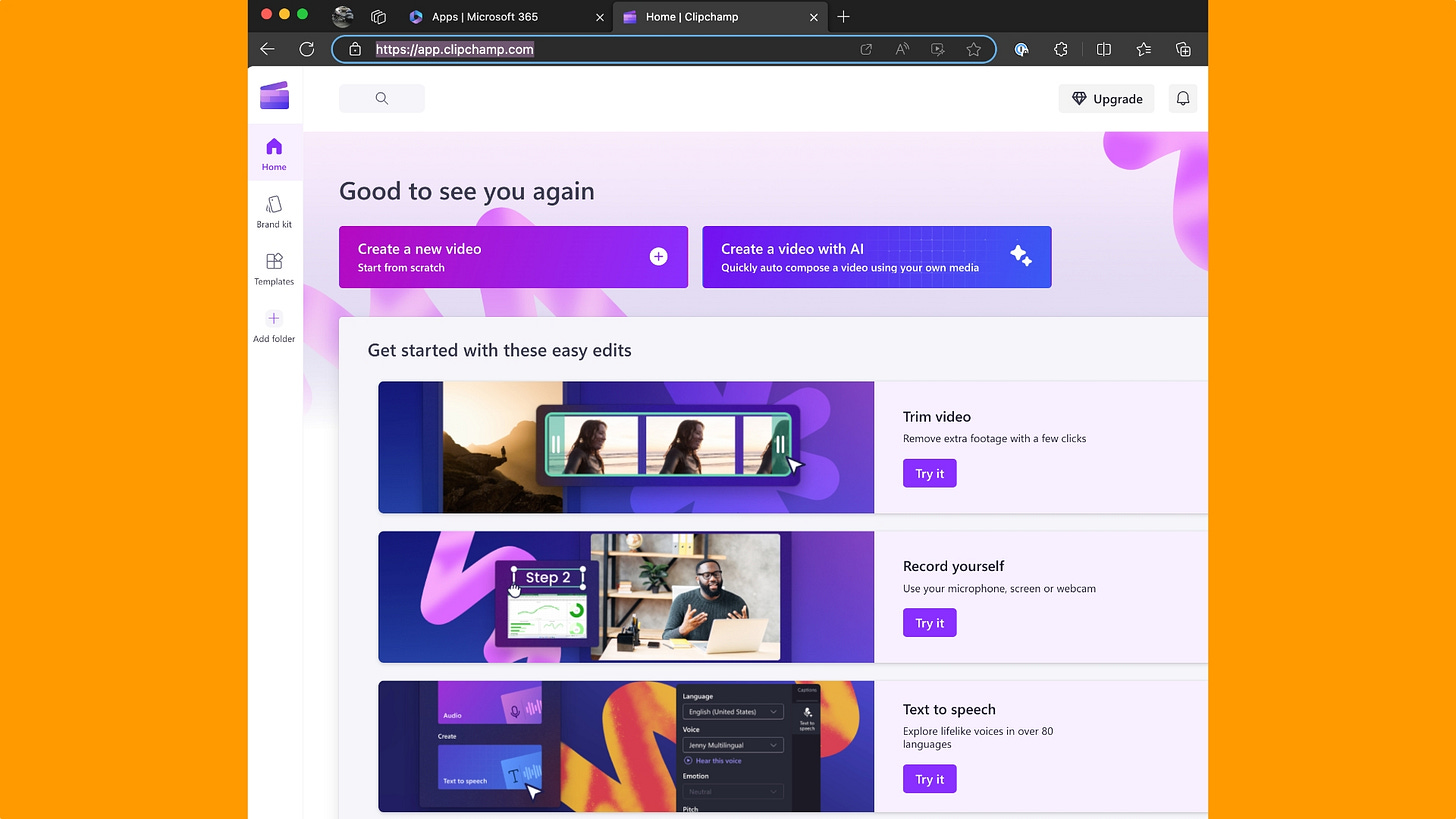View site information lock icon
Viewport: 1456px width, 819px height.
coord(355,49)
